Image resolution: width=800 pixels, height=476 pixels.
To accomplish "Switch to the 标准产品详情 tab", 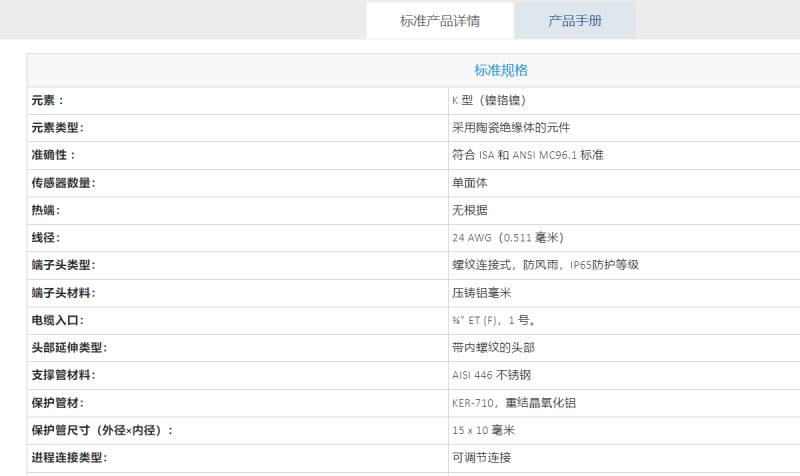I will click(440, 21).
